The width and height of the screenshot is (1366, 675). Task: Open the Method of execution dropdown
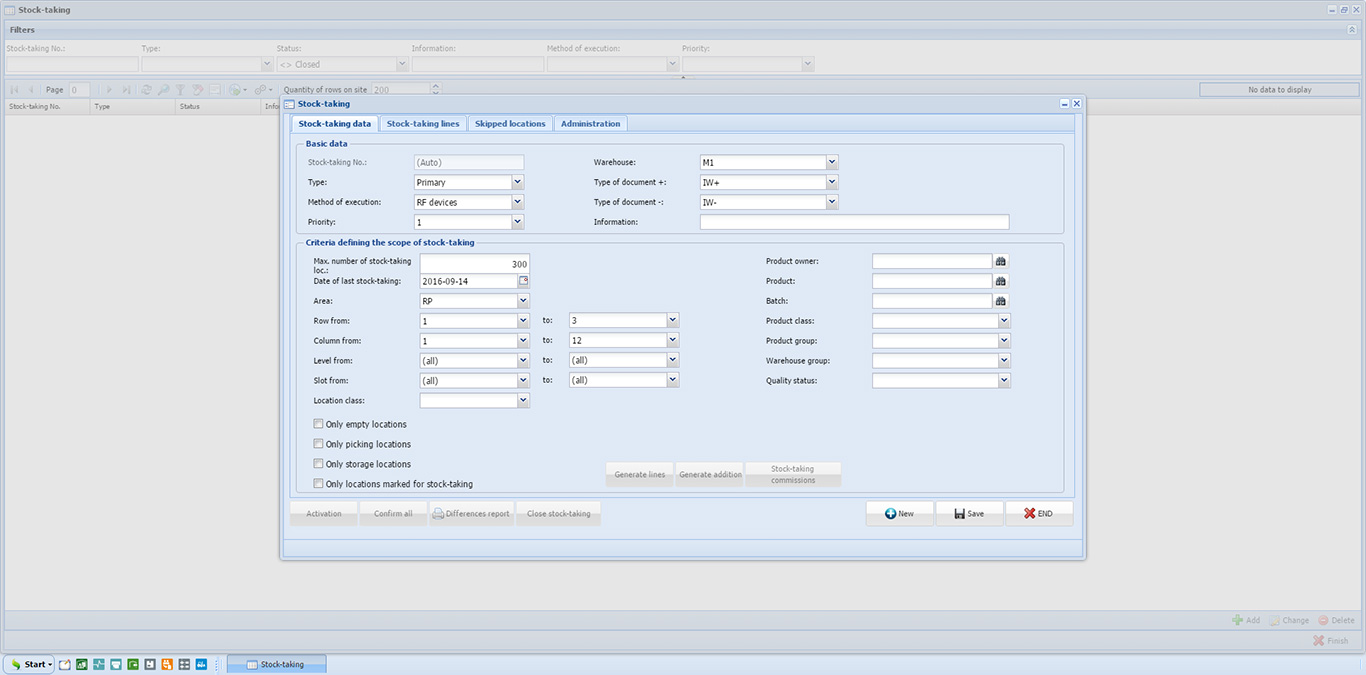pyautogui.click(x=517, y=202)
